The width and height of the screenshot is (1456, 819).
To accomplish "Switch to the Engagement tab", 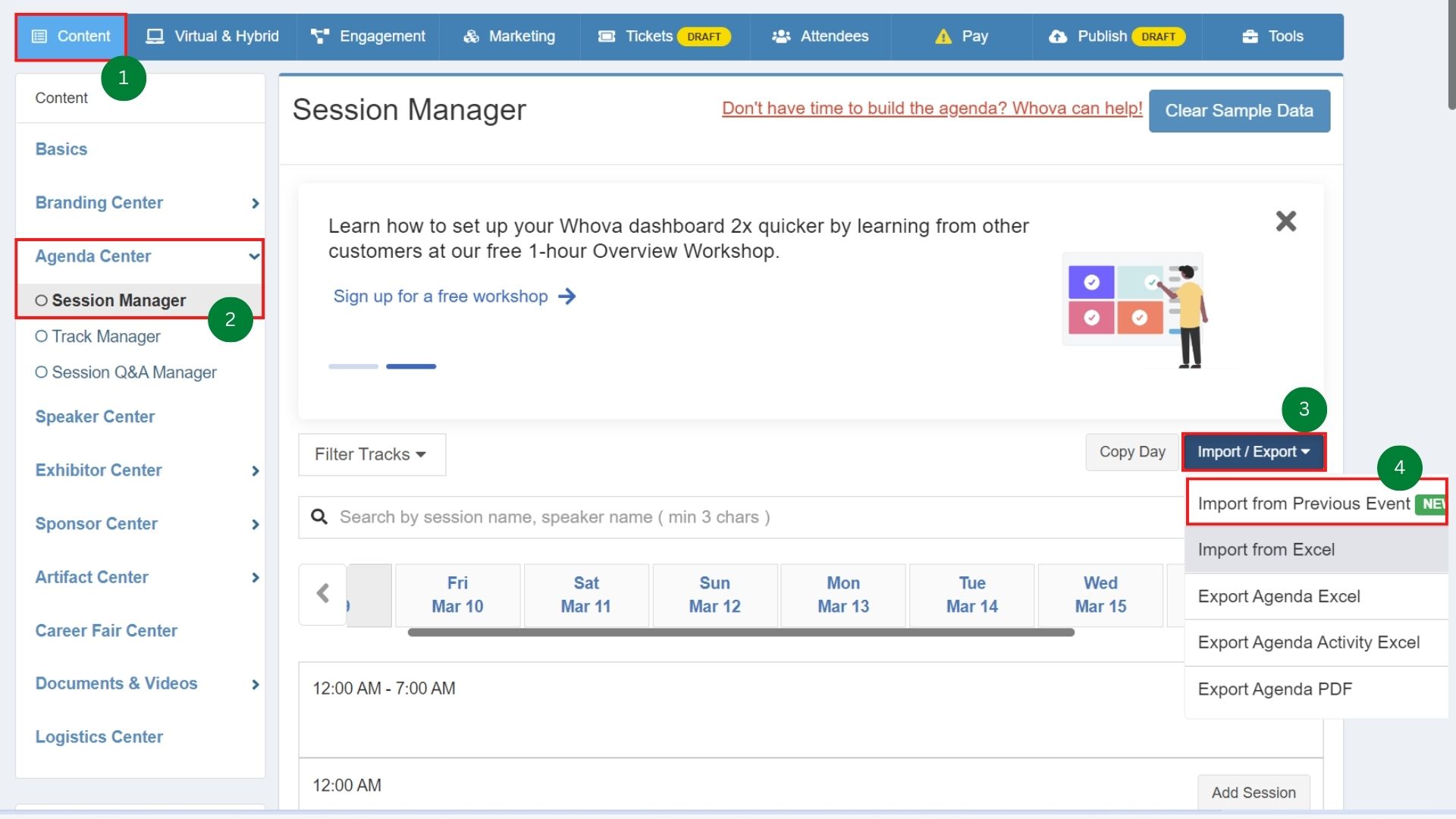I will coord(368,36).
